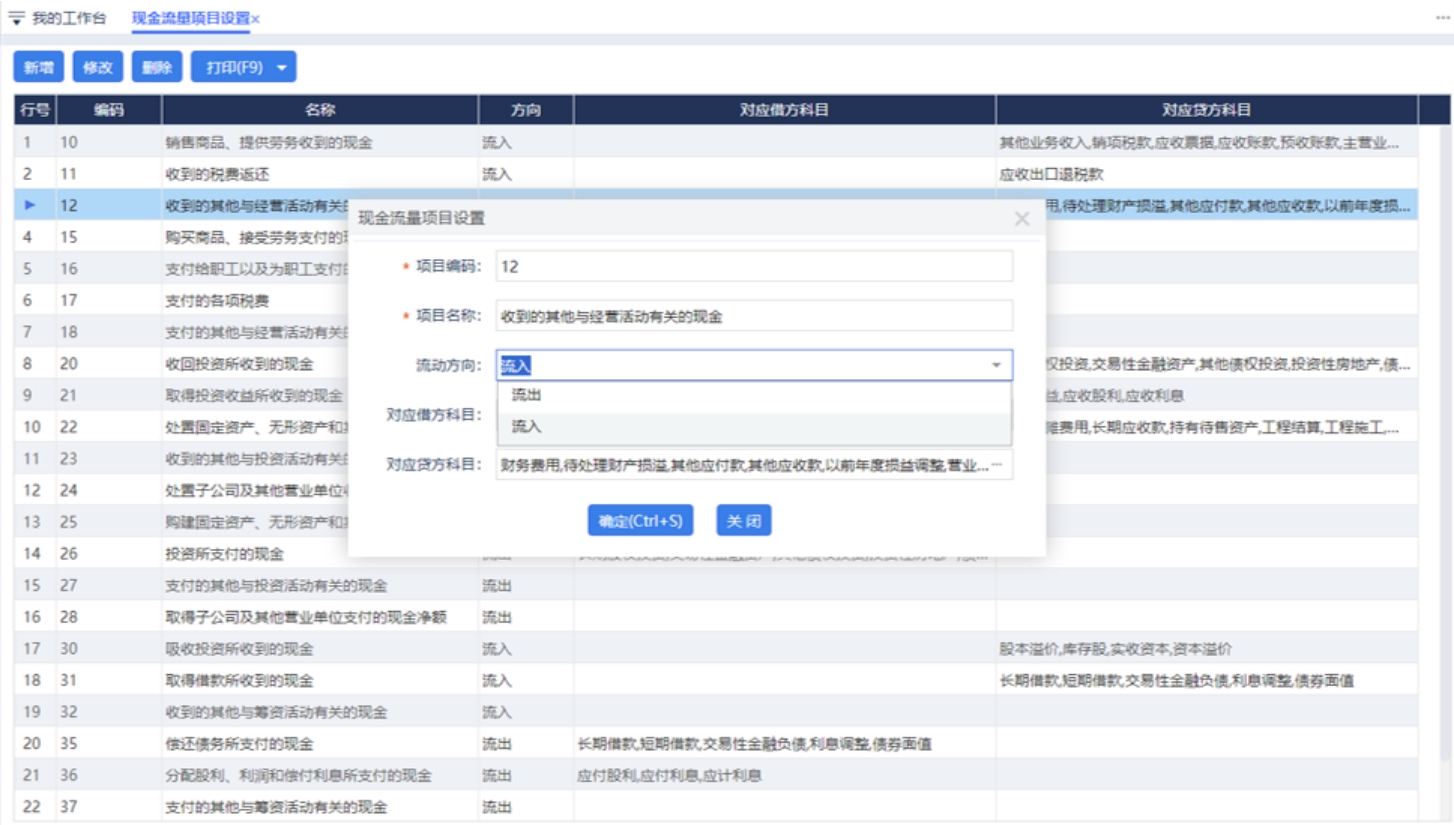Close the 现金流量项目设置 tab
Screen dimensions: 1454x825
(x=256, y=19)
